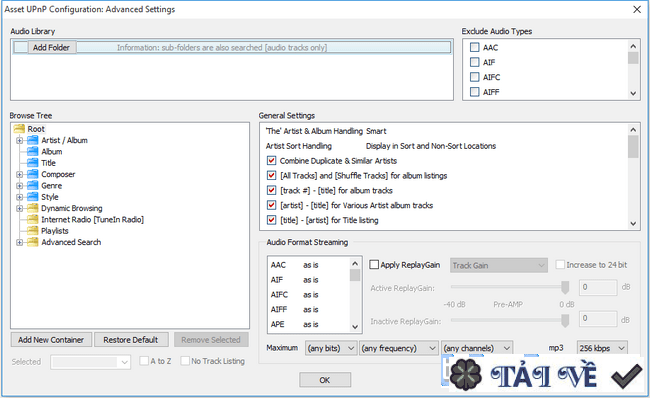Click audio format list scrollbar down arrow
This screenshot has width=650, height=398.
[x=355, y=327]
